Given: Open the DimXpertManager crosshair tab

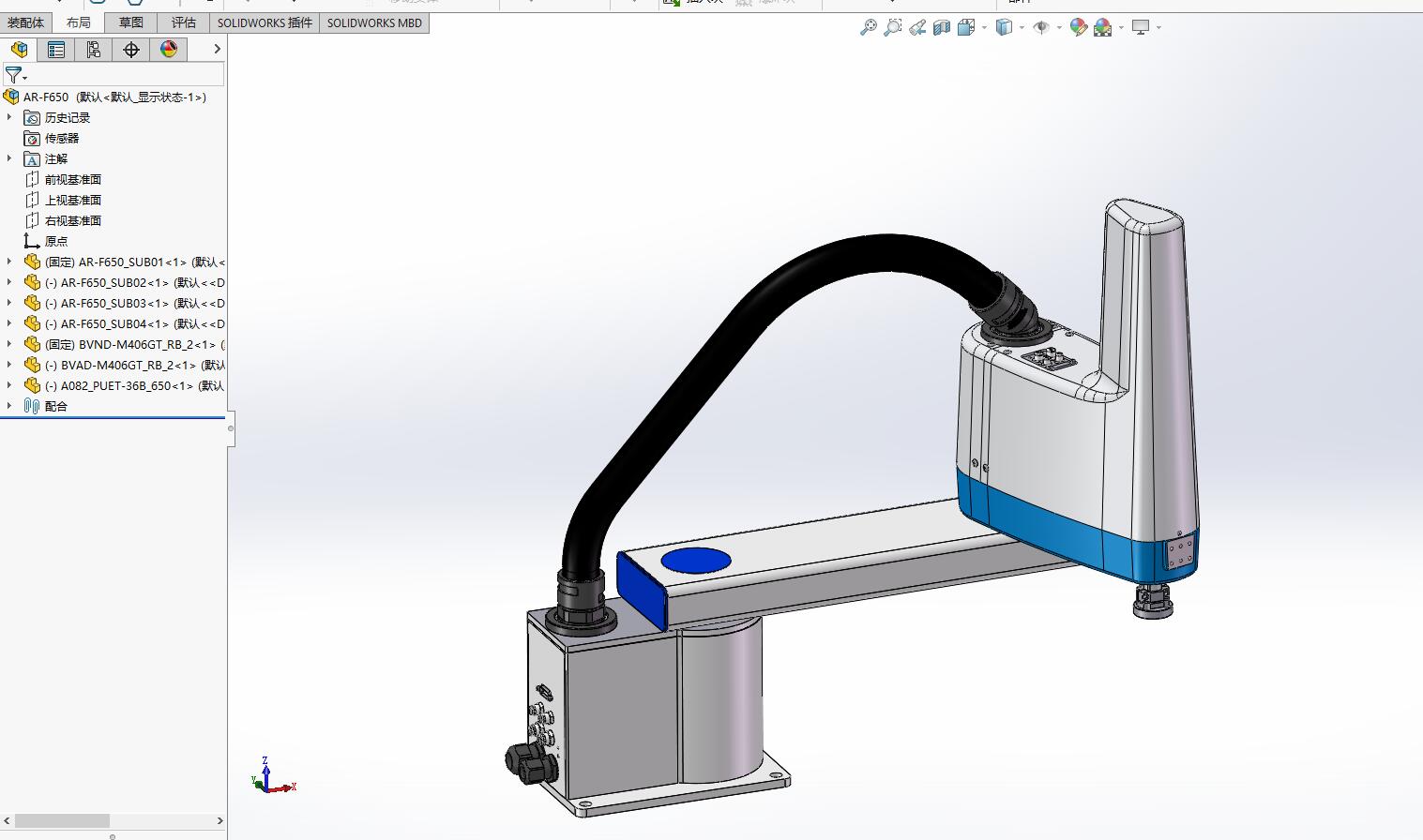Looking at the screenshot, I should coord(131,50).
